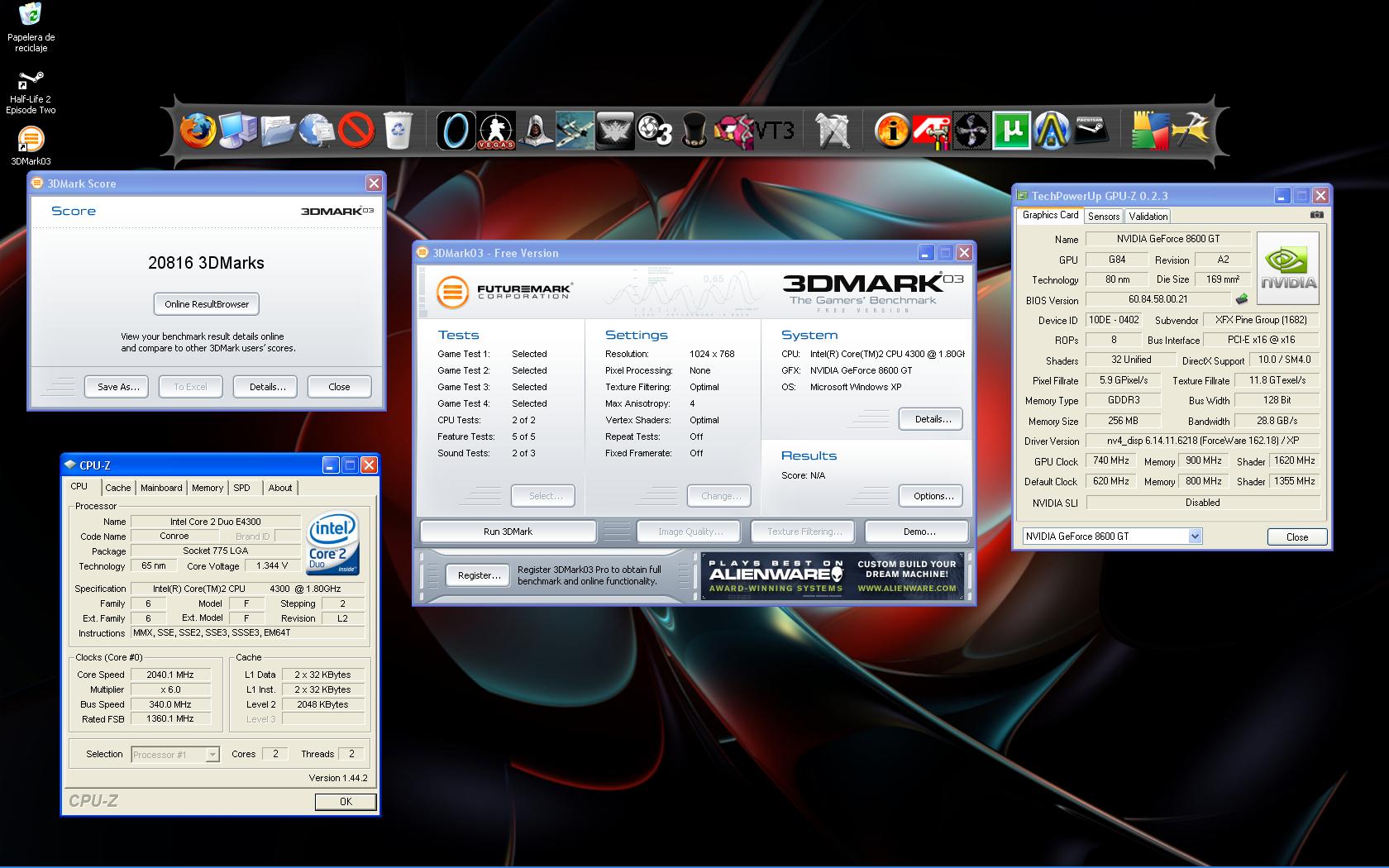
Task: Open Cache tab in CPU-Z
Action: [117, 488]
